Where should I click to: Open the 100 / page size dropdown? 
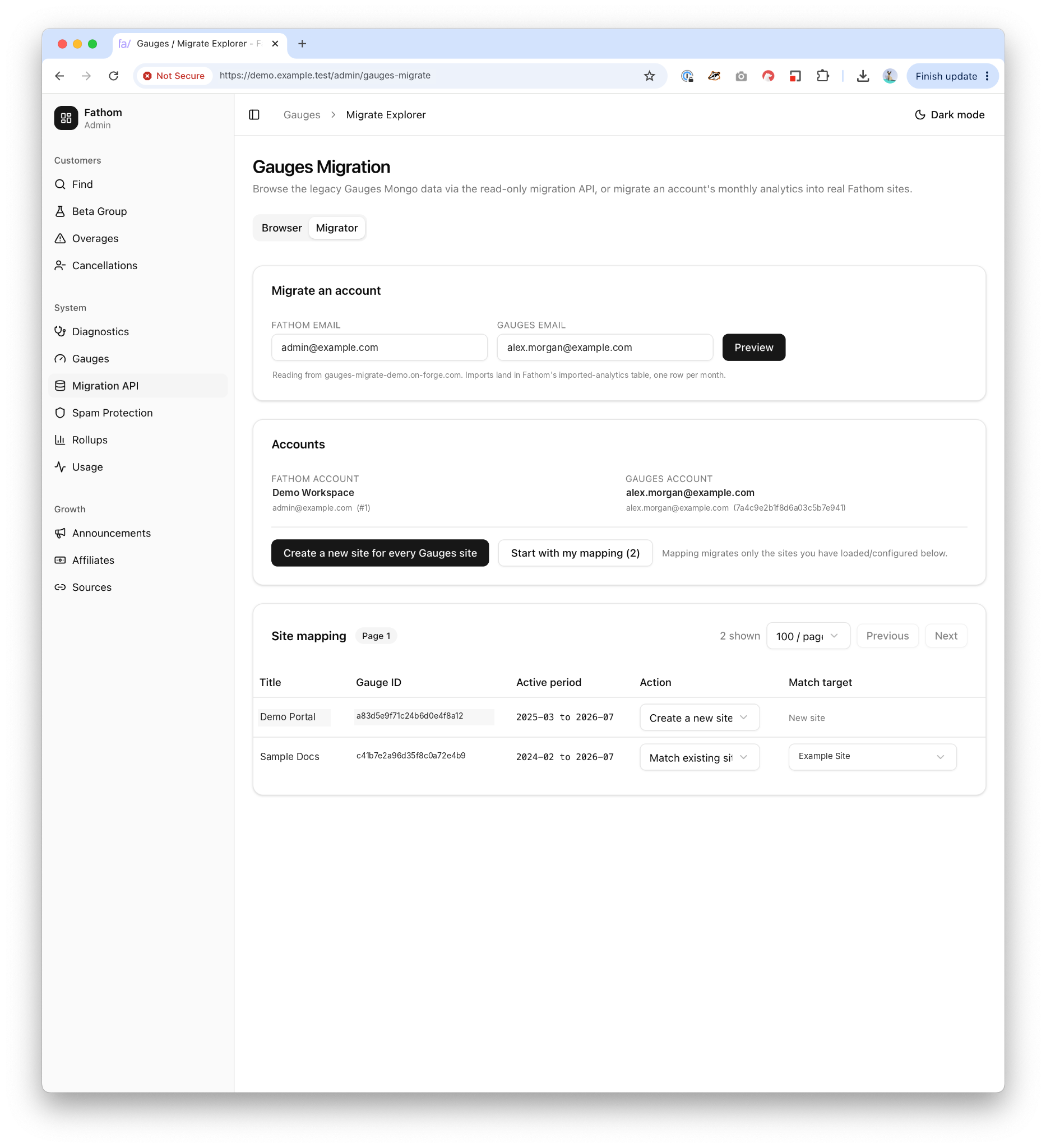tap(808, 636)
